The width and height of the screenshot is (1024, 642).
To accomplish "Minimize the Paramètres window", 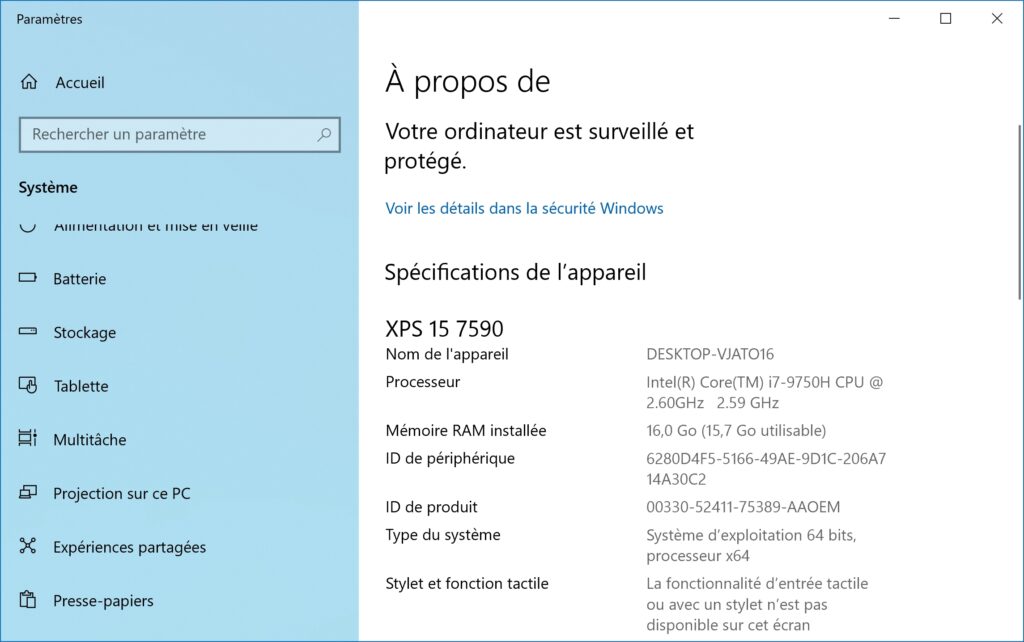I will point(894,18).
